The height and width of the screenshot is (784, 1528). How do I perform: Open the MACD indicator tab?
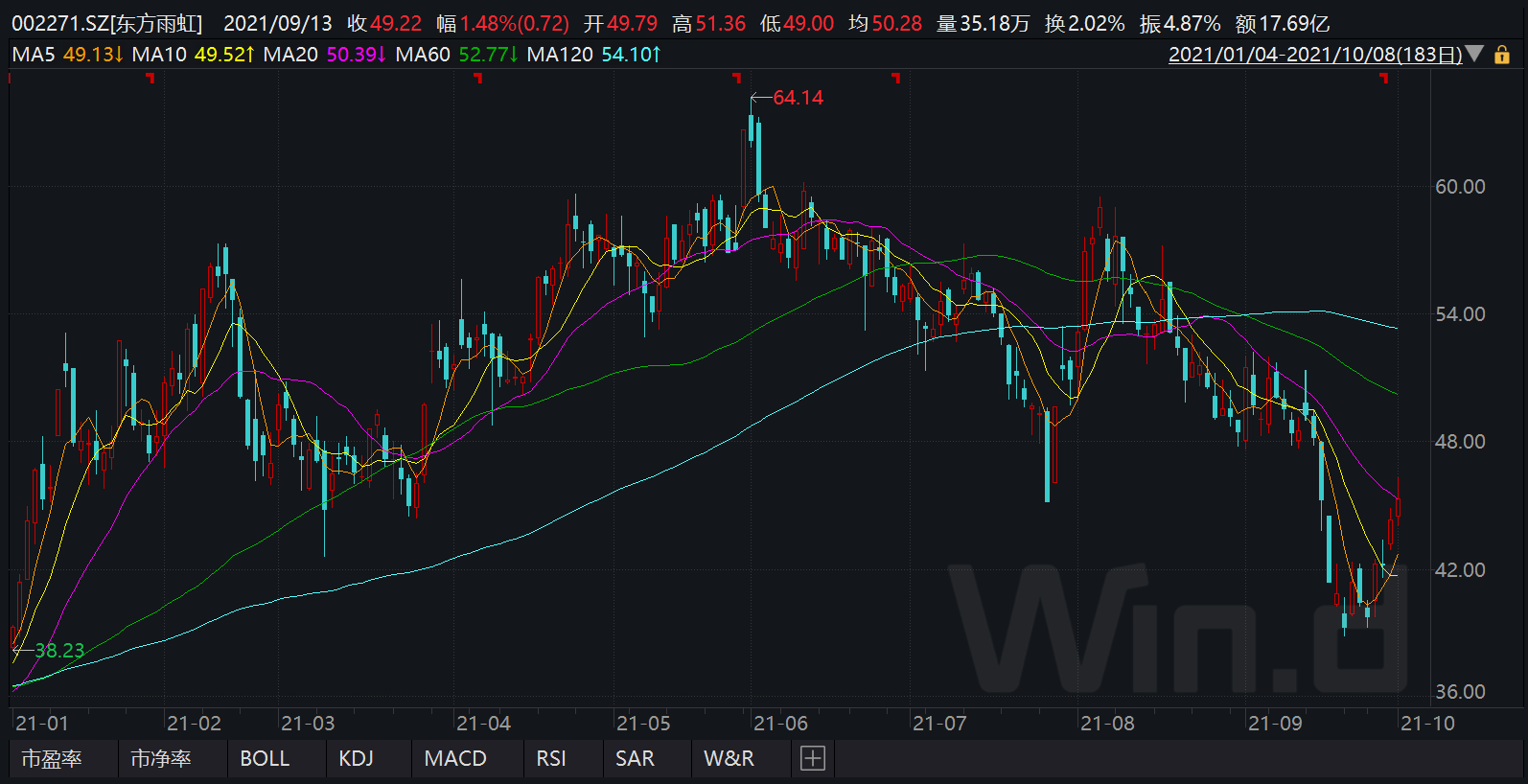pos(455,758)
